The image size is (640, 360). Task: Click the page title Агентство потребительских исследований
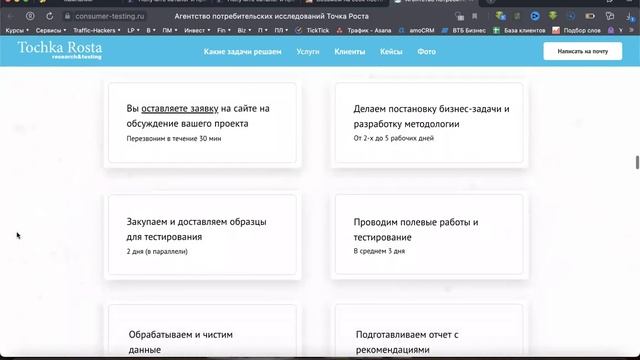(x=271, y=16)
